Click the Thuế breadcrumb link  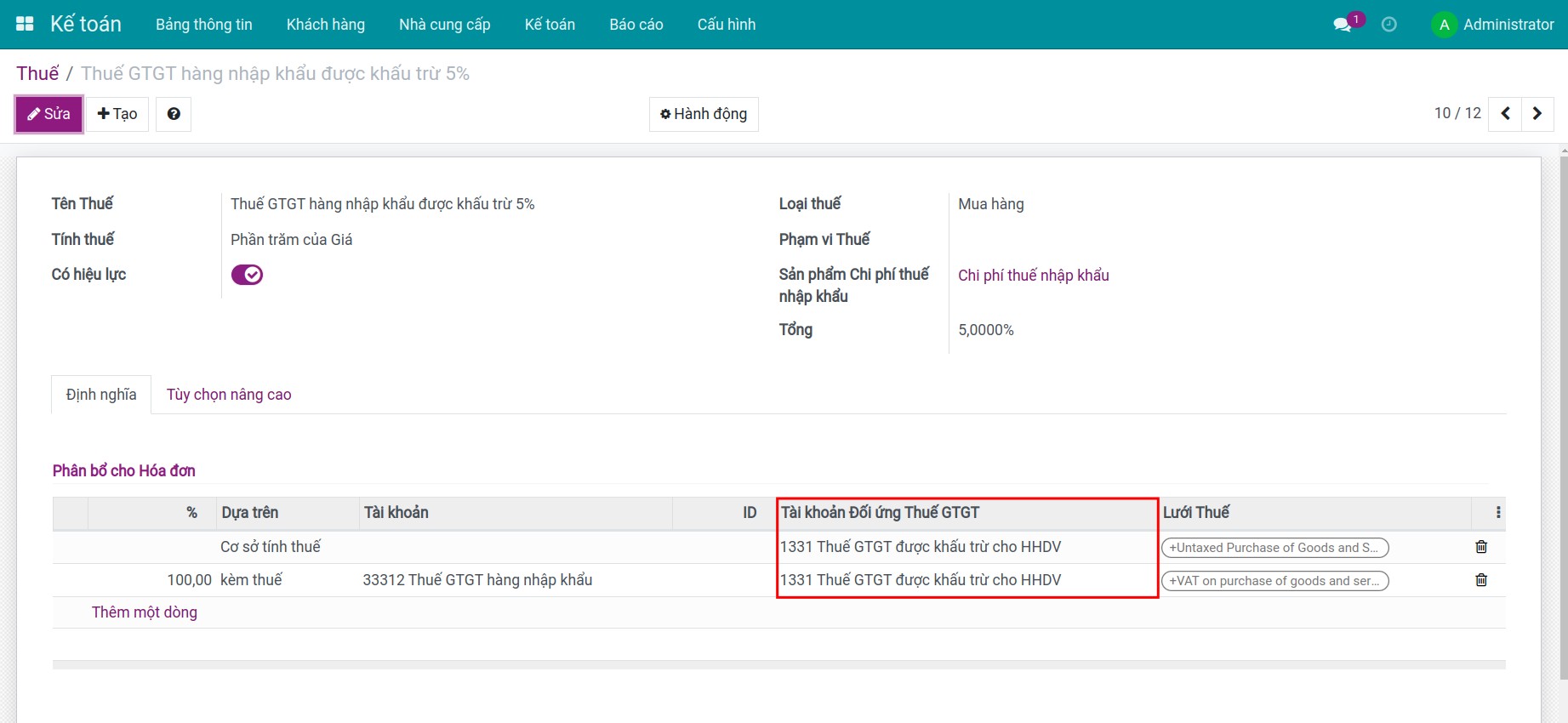[37, 74]
